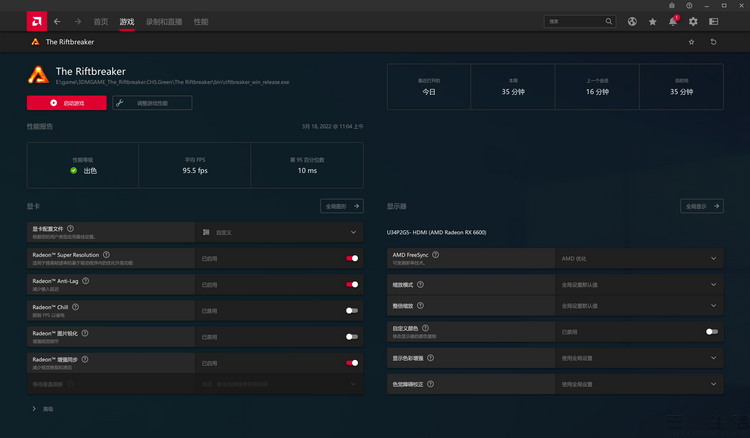Viewport: 750px width, 438px height.
Task: Show help for 显卡配置文件
Action: pyautogui.click(x=70, y=229)
